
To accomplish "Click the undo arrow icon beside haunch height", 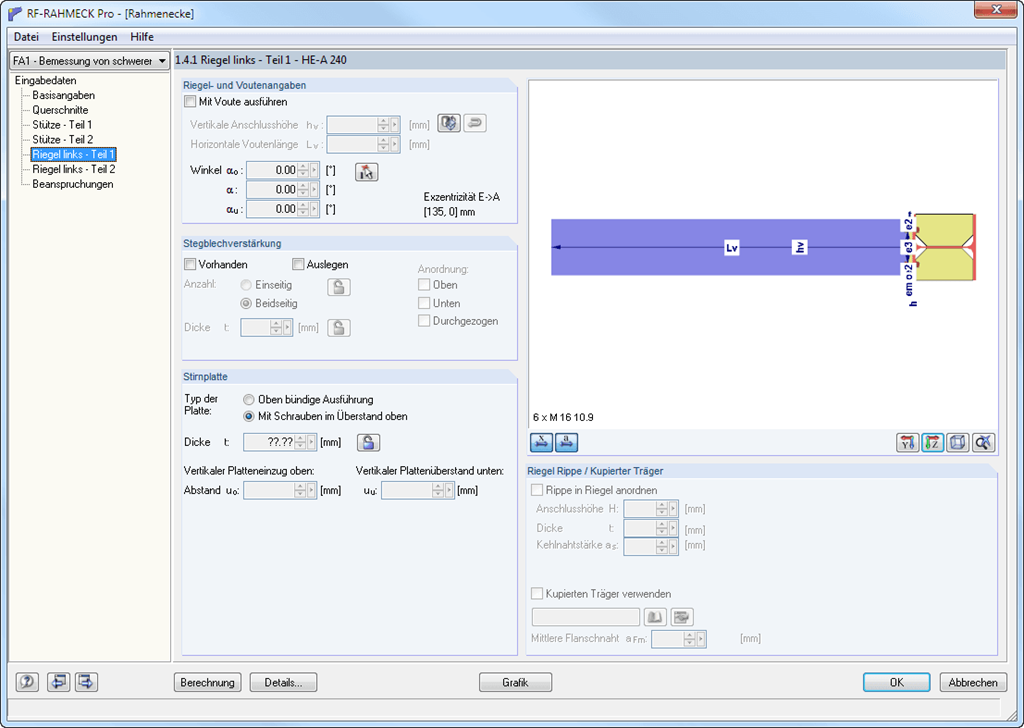I will coord(475,123).
